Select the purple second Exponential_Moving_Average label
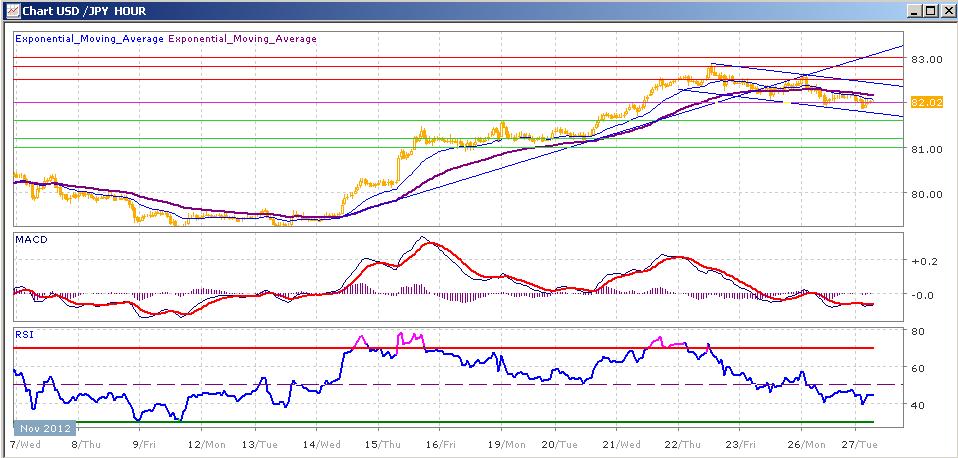Image resolution: width=958 pixels, height=458 pixels. pyautogui.click(x=243, y=39)
